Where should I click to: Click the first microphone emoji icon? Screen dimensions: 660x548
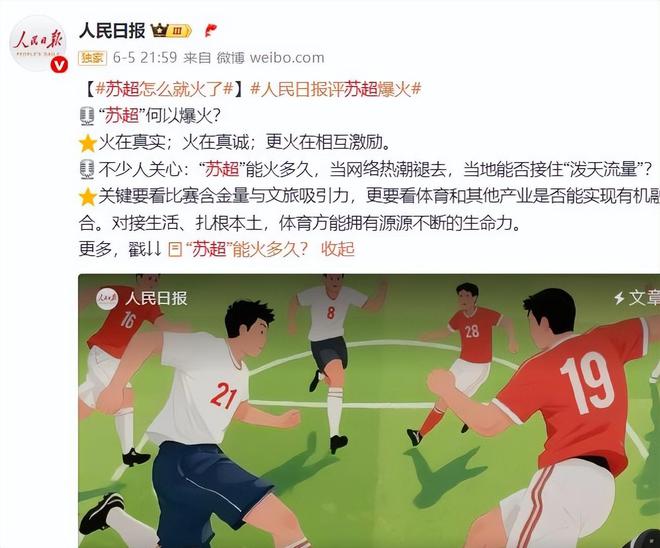coord(87,116)
